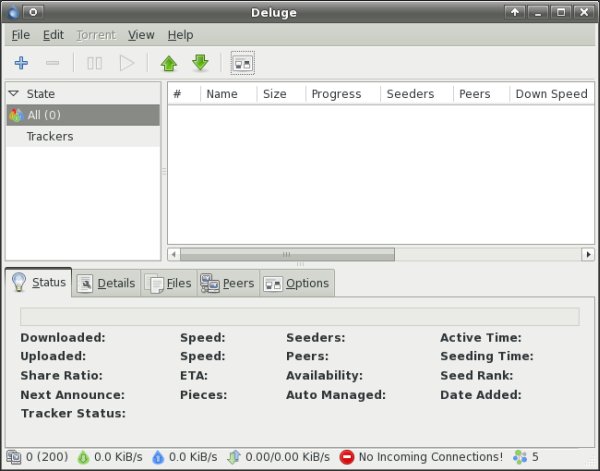This screenshot has width=600, height=471.
Task: Switch to the Details tab
Action: pyautogui.click(x=107, y=283)
